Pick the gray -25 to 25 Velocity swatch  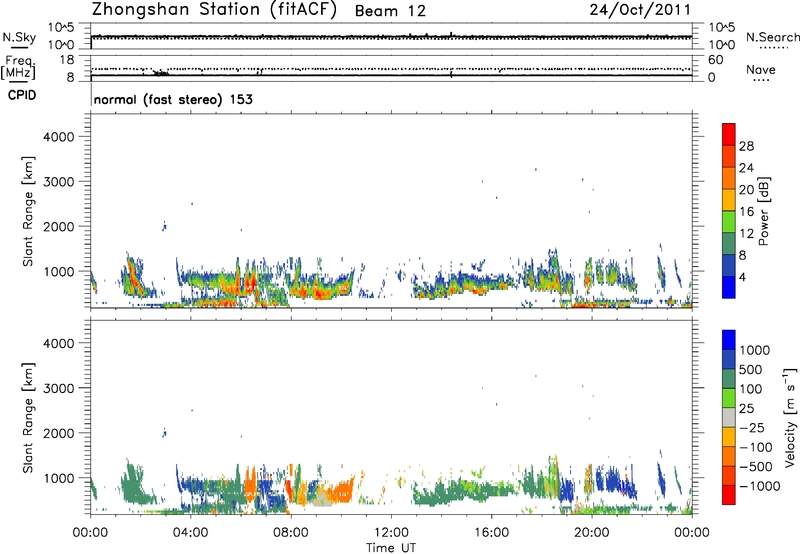pos(729,417)
